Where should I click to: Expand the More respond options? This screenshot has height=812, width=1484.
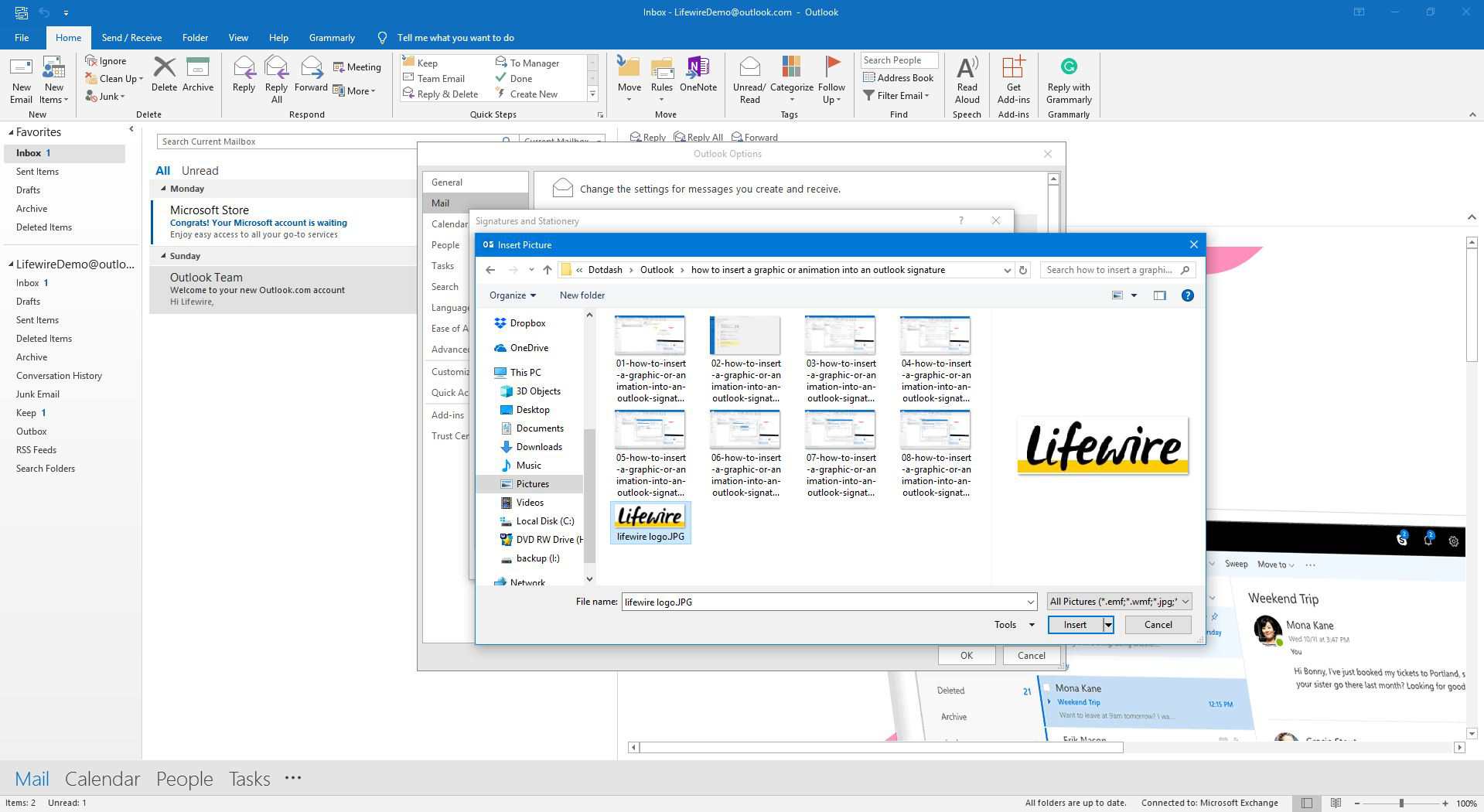[354, 91]
